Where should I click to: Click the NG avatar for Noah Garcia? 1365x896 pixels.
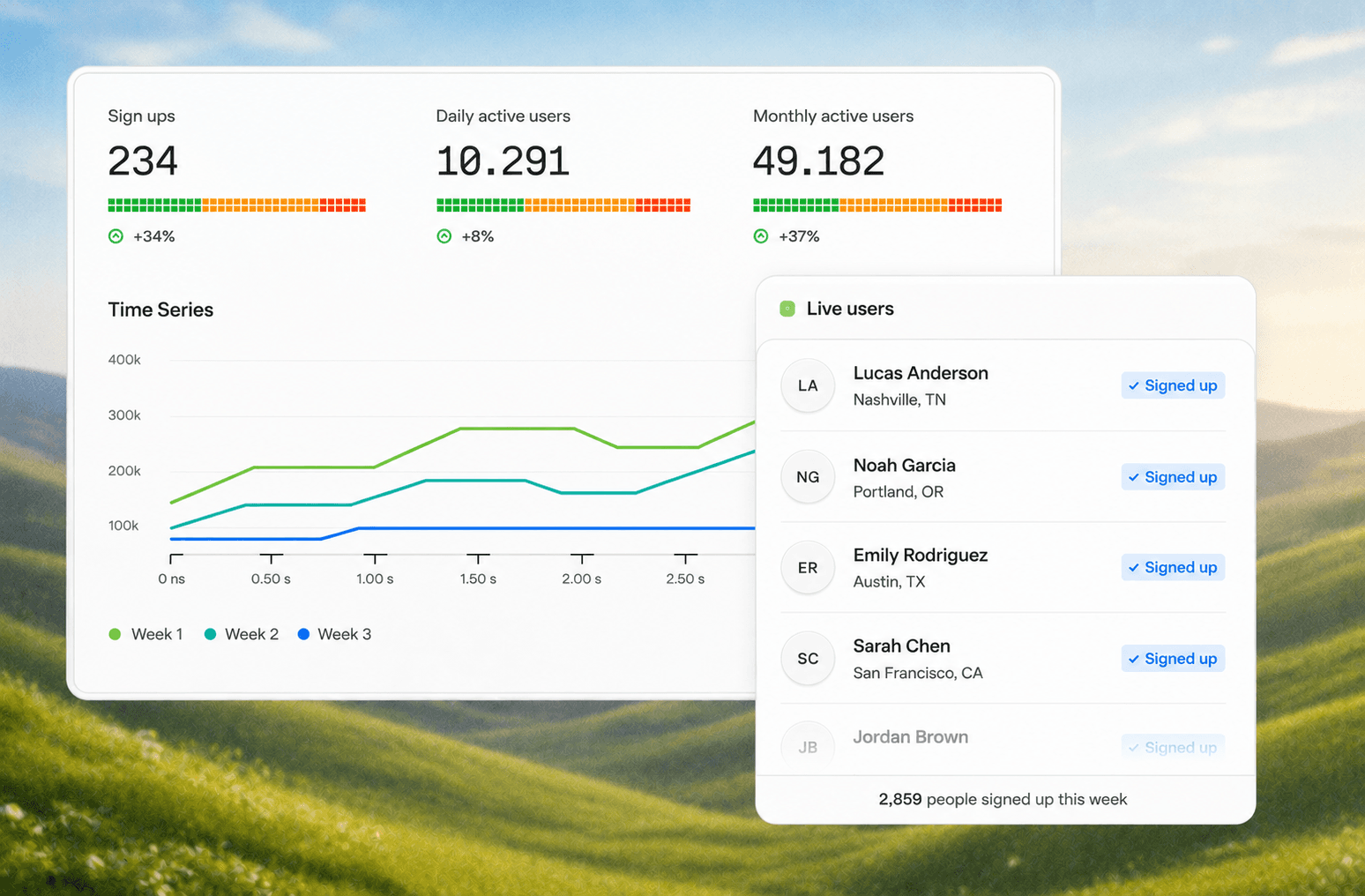pos(808,477)
